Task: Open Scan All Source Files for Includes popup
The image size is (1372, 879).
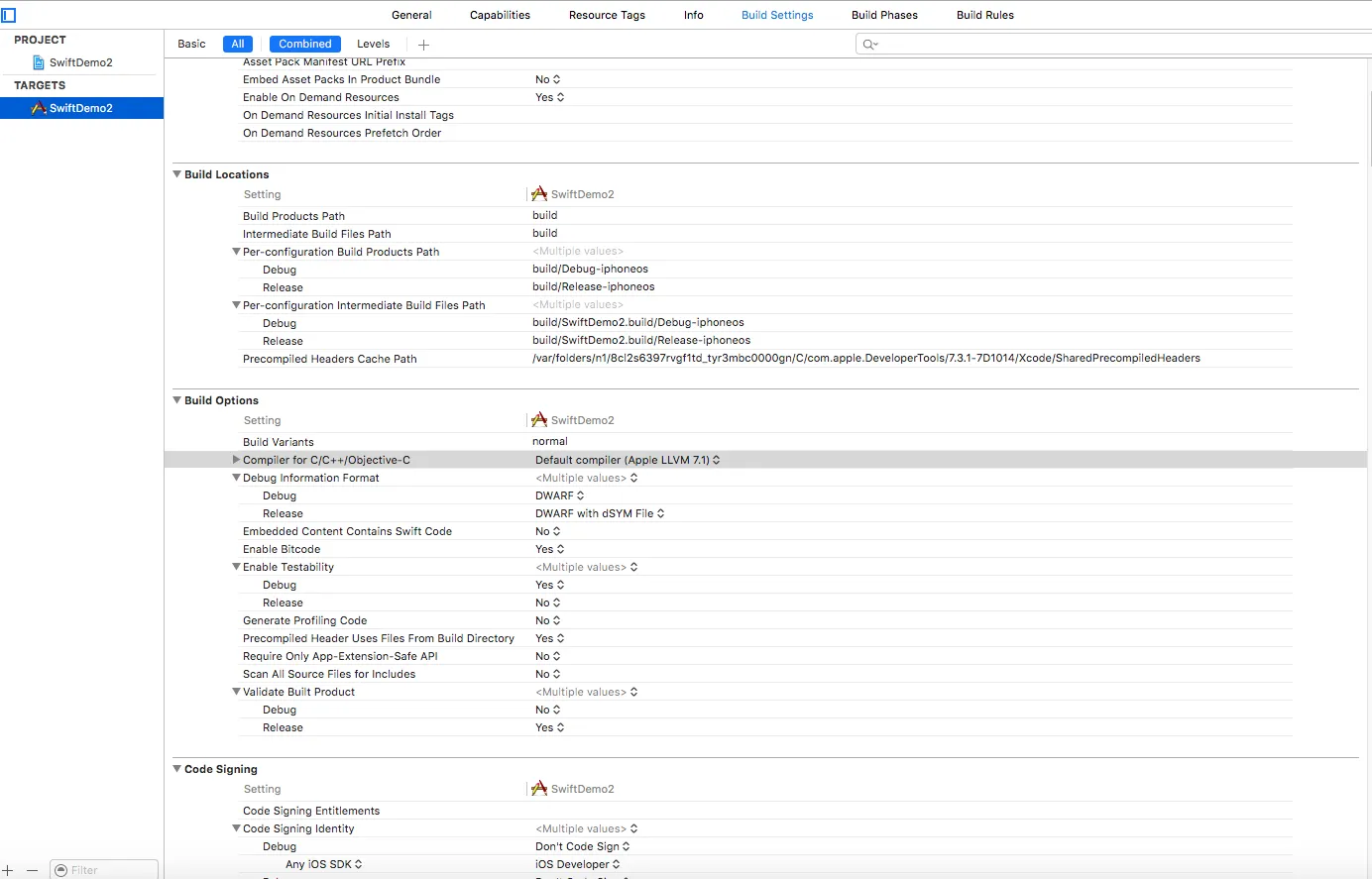Action: tap(548, 674)
